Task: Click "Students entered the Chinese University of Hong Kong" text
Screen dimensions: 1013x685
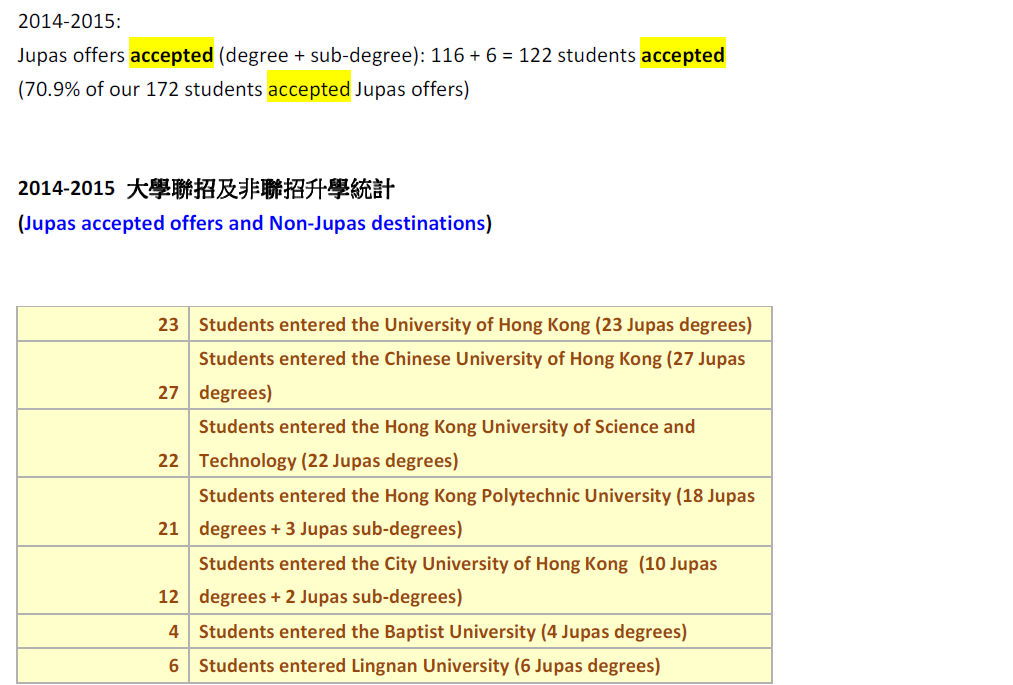Action: click(x=430, y=359)
